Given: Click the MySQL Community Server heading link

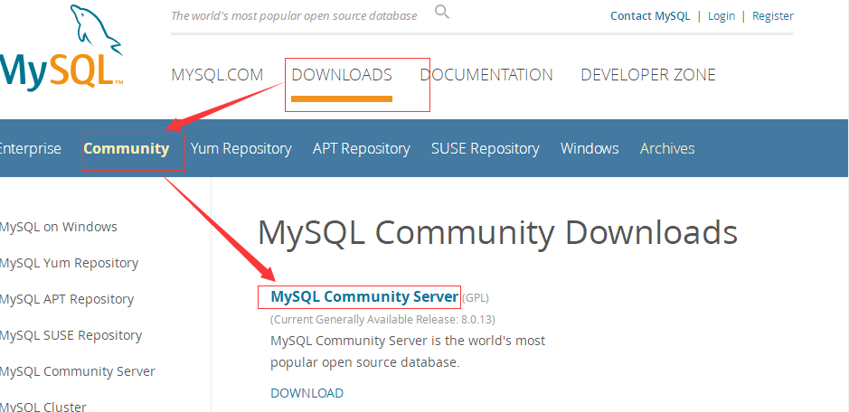Looking at the screenshot, I should tap(364, 297).
